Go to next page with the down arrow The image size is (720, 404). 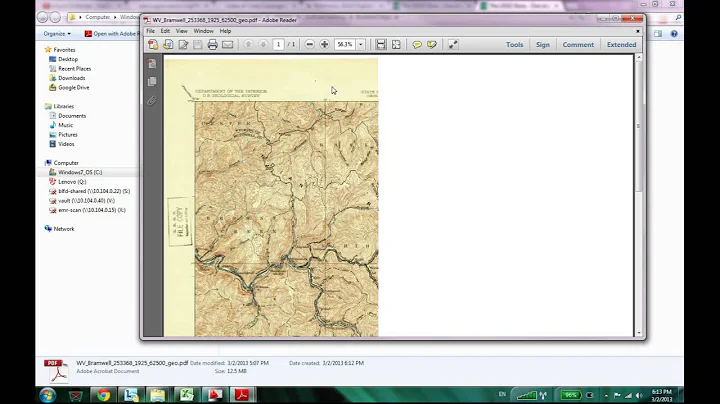pos(263,45)
